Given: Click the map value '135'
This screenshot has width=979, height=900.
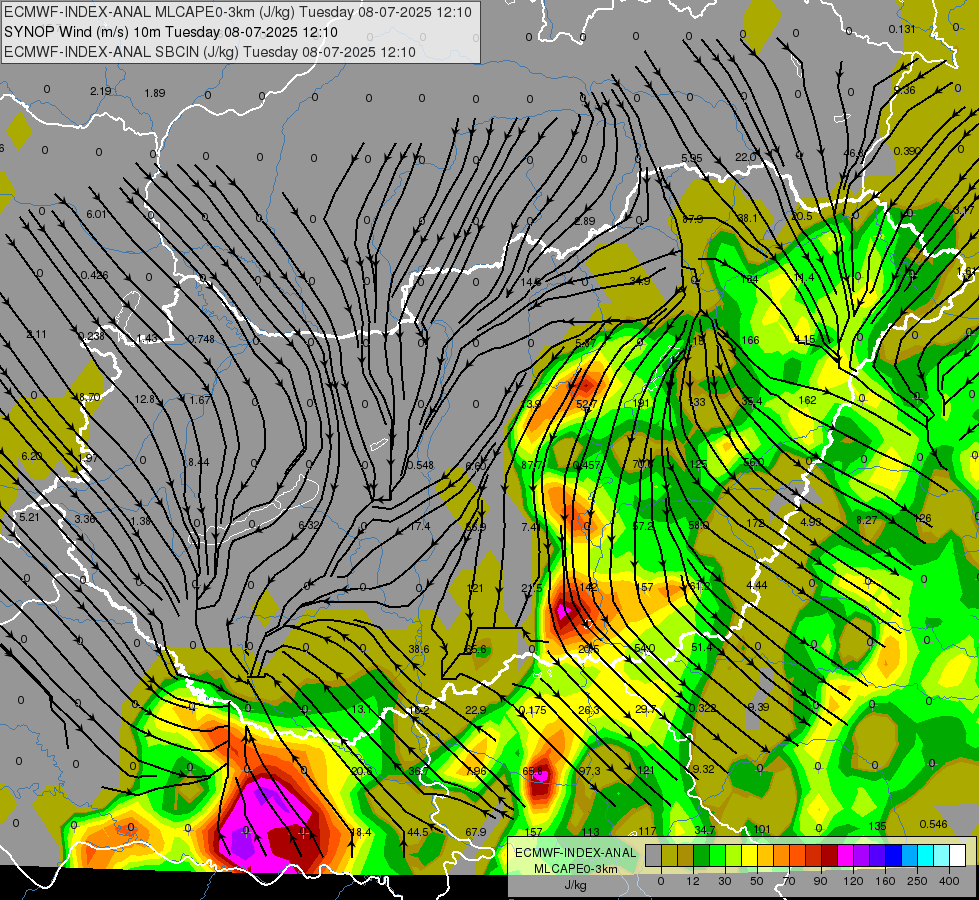Looking at the screenshot, I should point(877,826).
